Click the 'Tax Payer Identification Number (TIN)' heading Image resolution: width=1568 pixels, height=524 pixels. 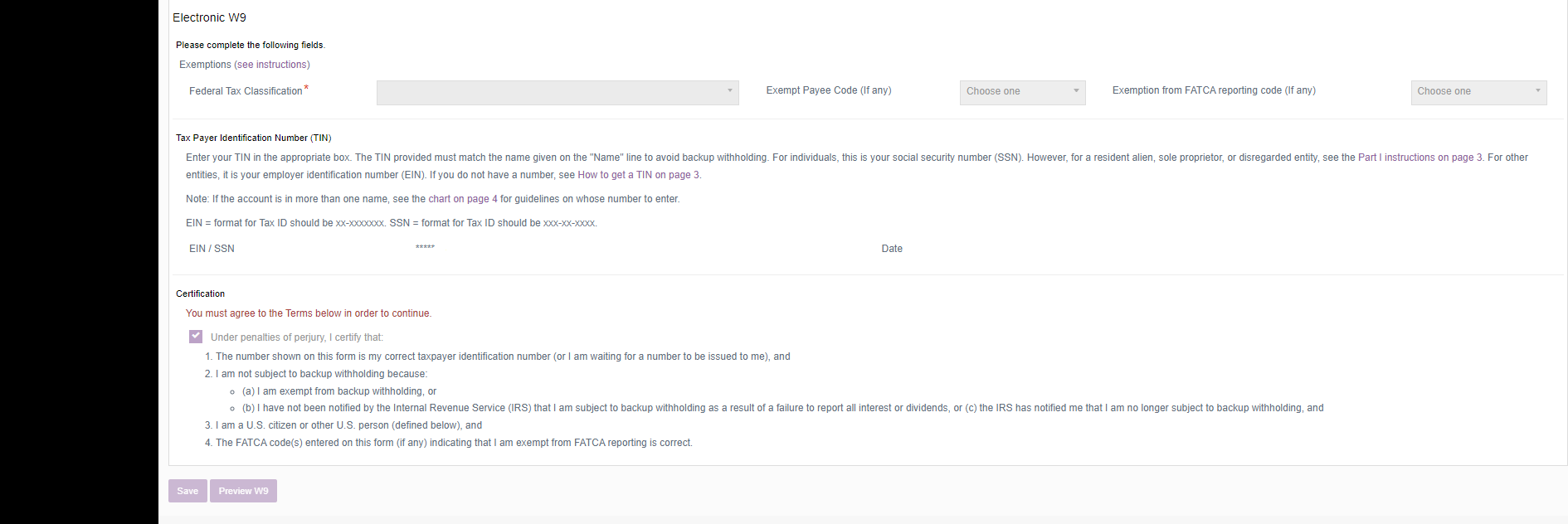[253, 138]
